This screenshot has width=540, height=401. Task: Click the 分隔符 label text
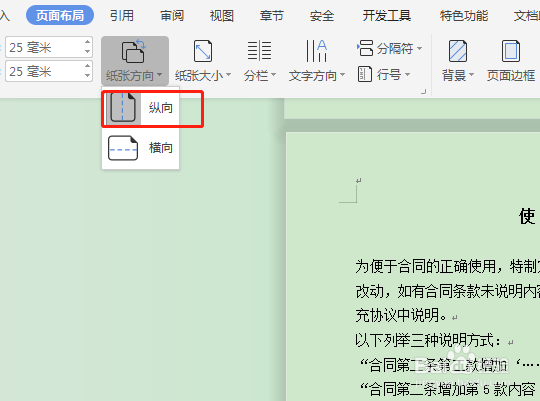395,49
